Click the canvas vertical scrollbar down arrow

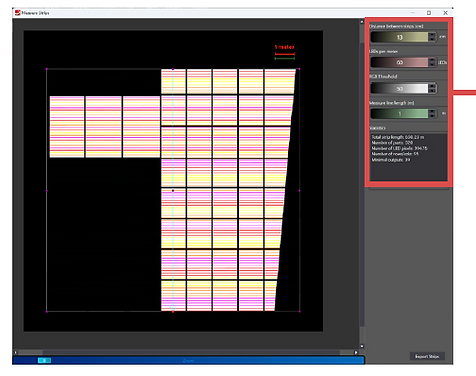tap(362, 346)
